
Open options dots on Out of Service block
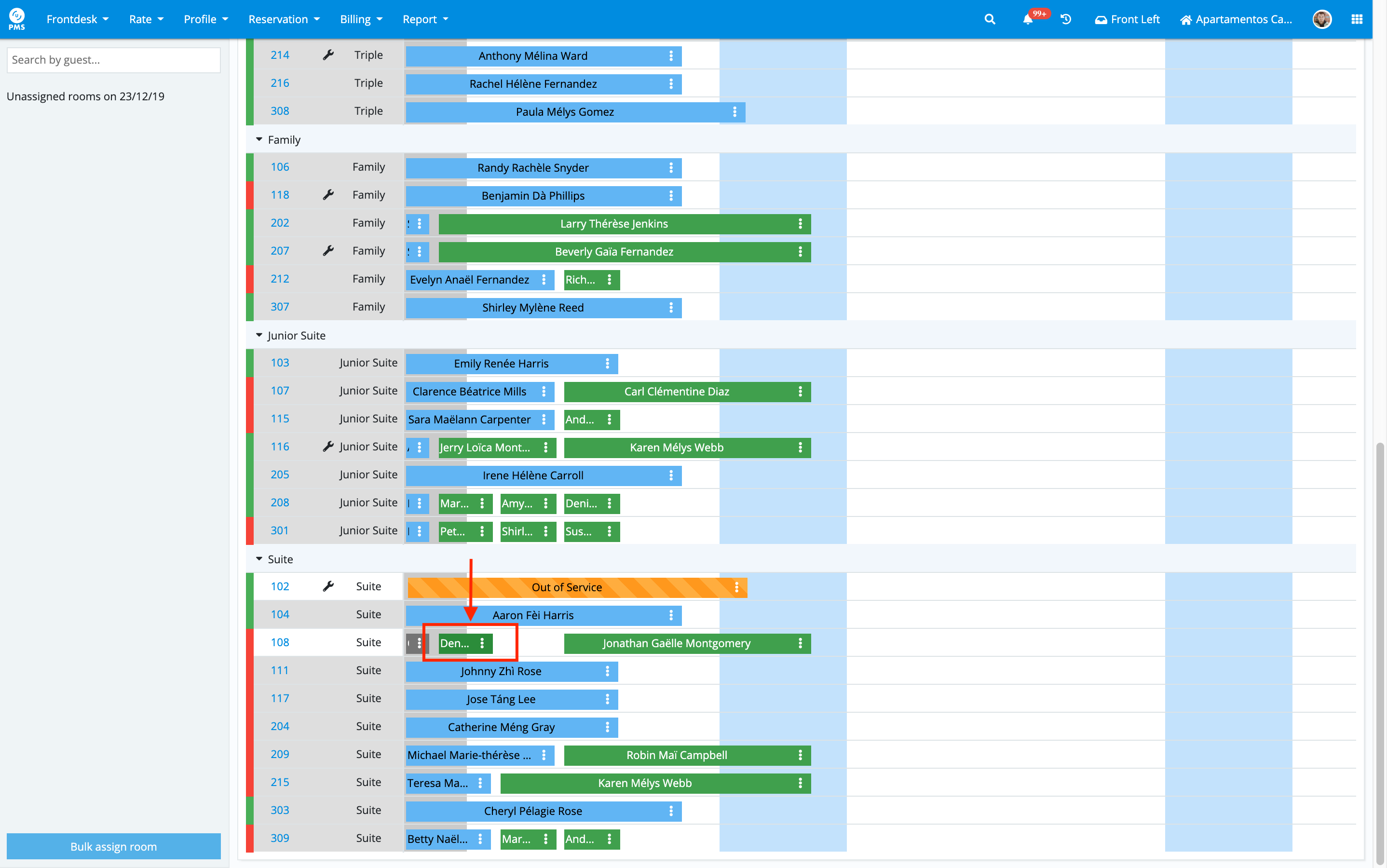coord(736,587)
